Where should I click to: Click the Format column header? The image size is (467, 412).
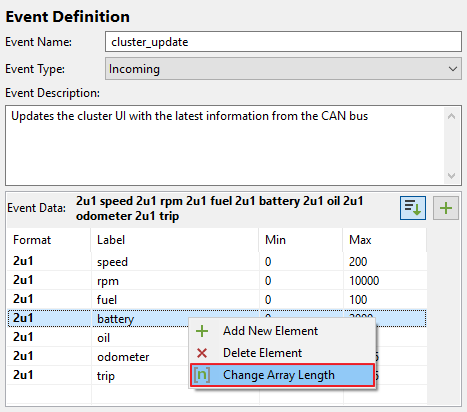click(x=49, y=240)
